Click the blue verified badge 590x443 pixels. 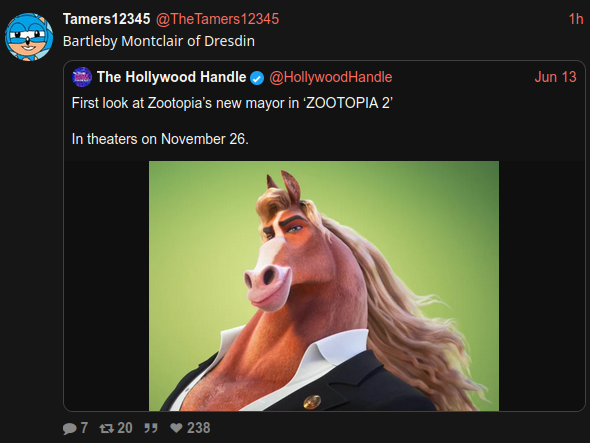(x=257, y=78)
